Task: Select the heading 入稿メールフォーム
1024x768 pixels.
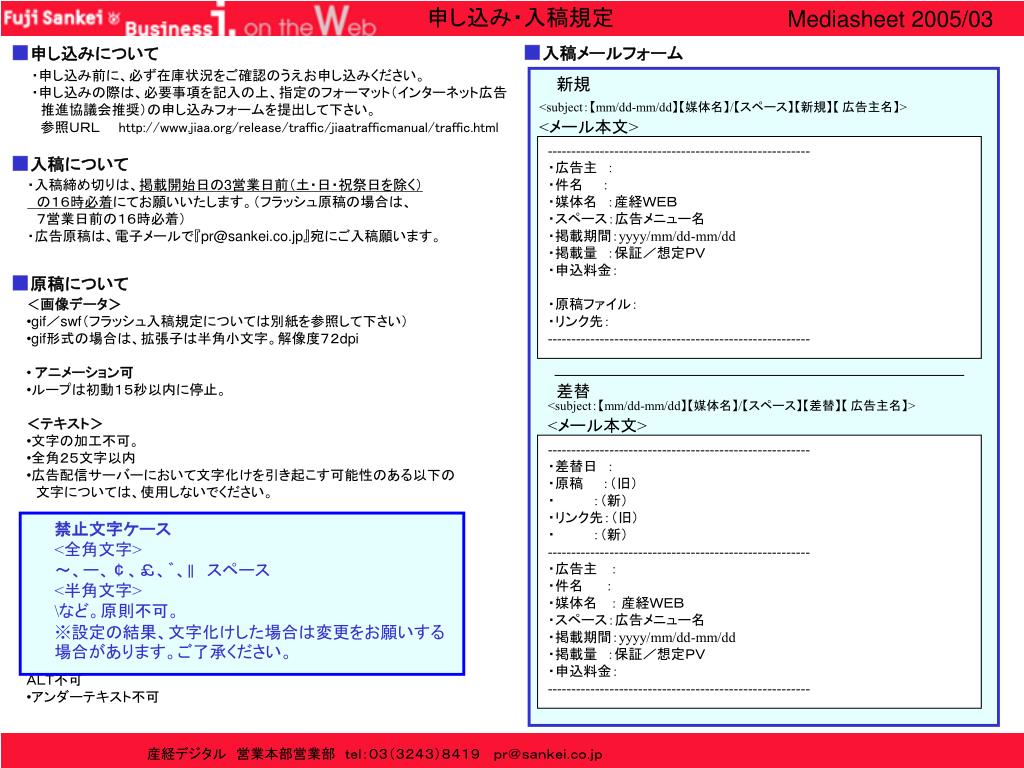Action: (613, 54)
